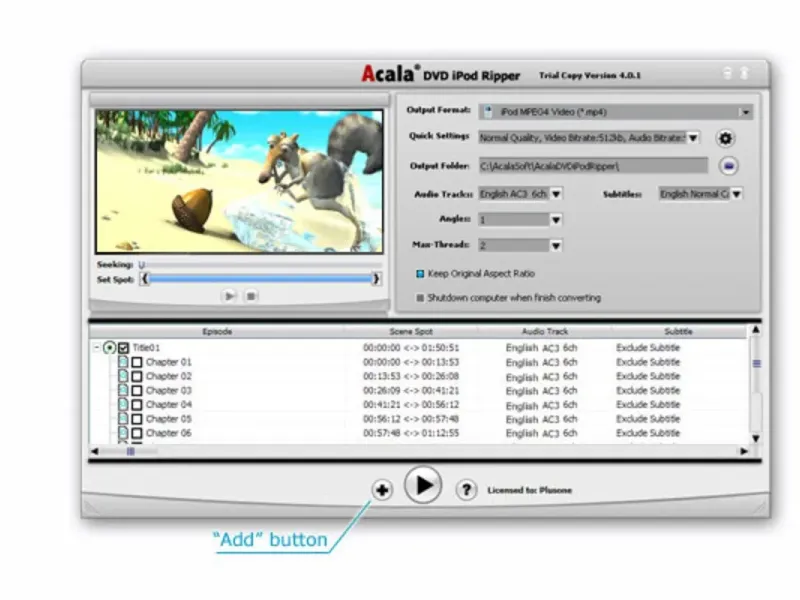Toggle the Title01 checkbox

tap(123, 348)
